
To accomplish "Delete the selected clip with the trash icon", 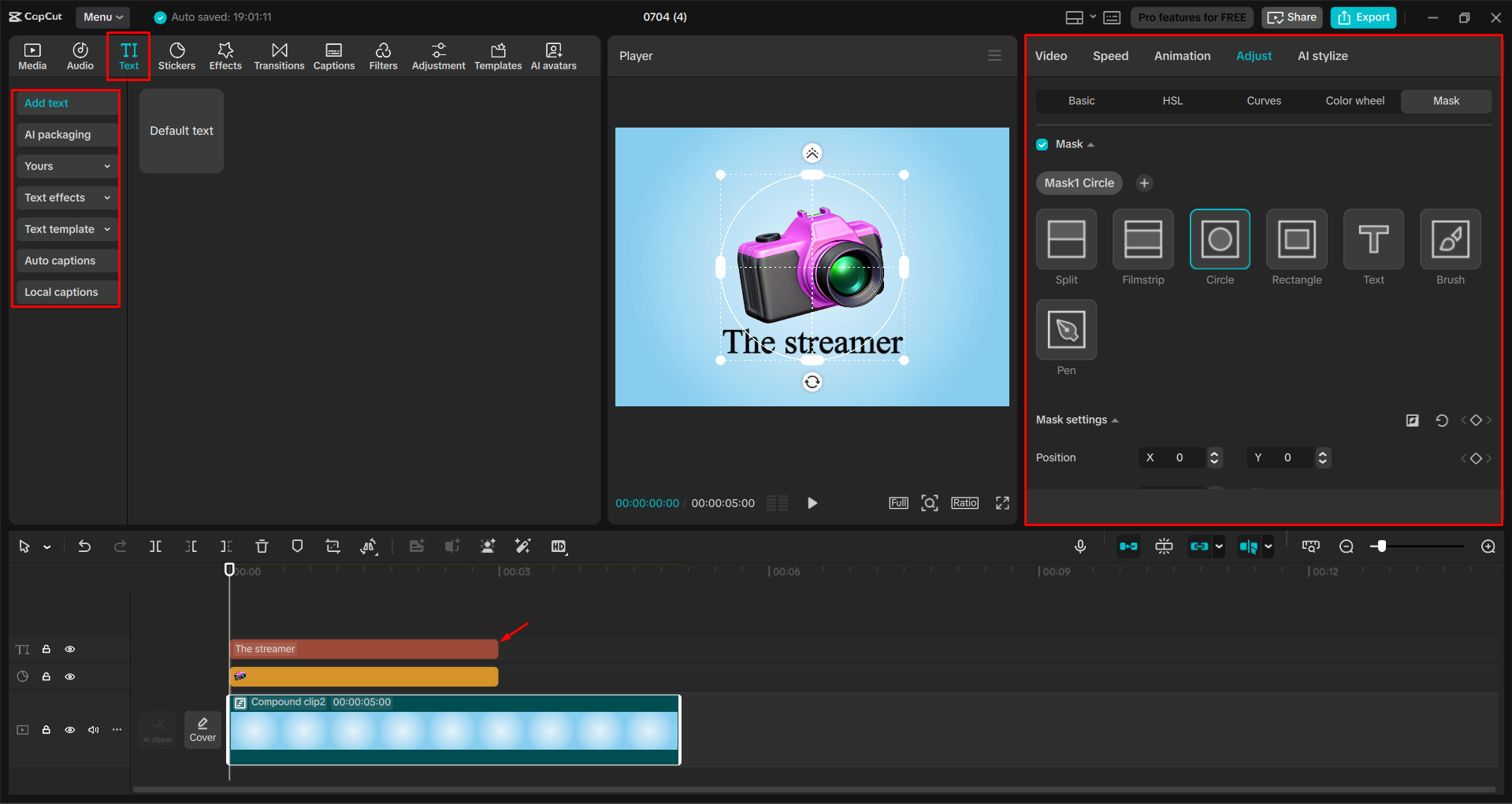I will tap(262, 546).
